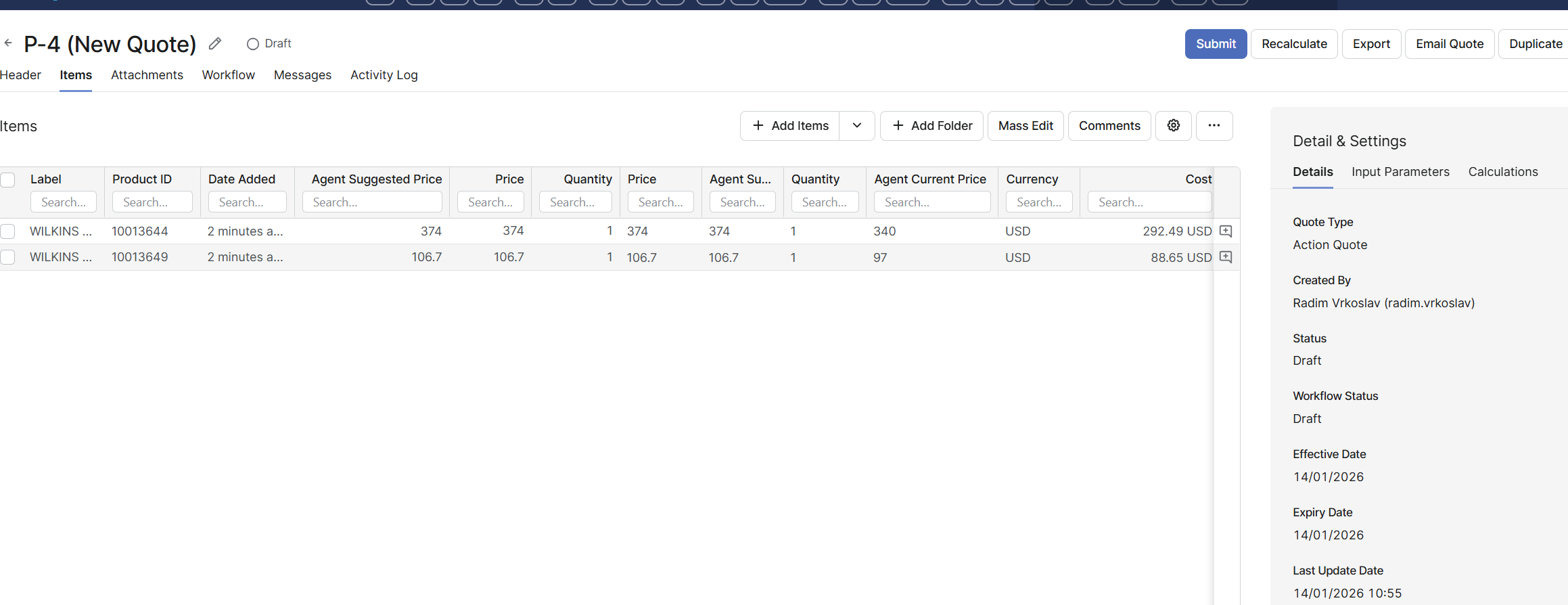The width and height of the screenshot is (1568, 605).
Task: Switch to the Workflow tab
Action: tap(228, 75)
